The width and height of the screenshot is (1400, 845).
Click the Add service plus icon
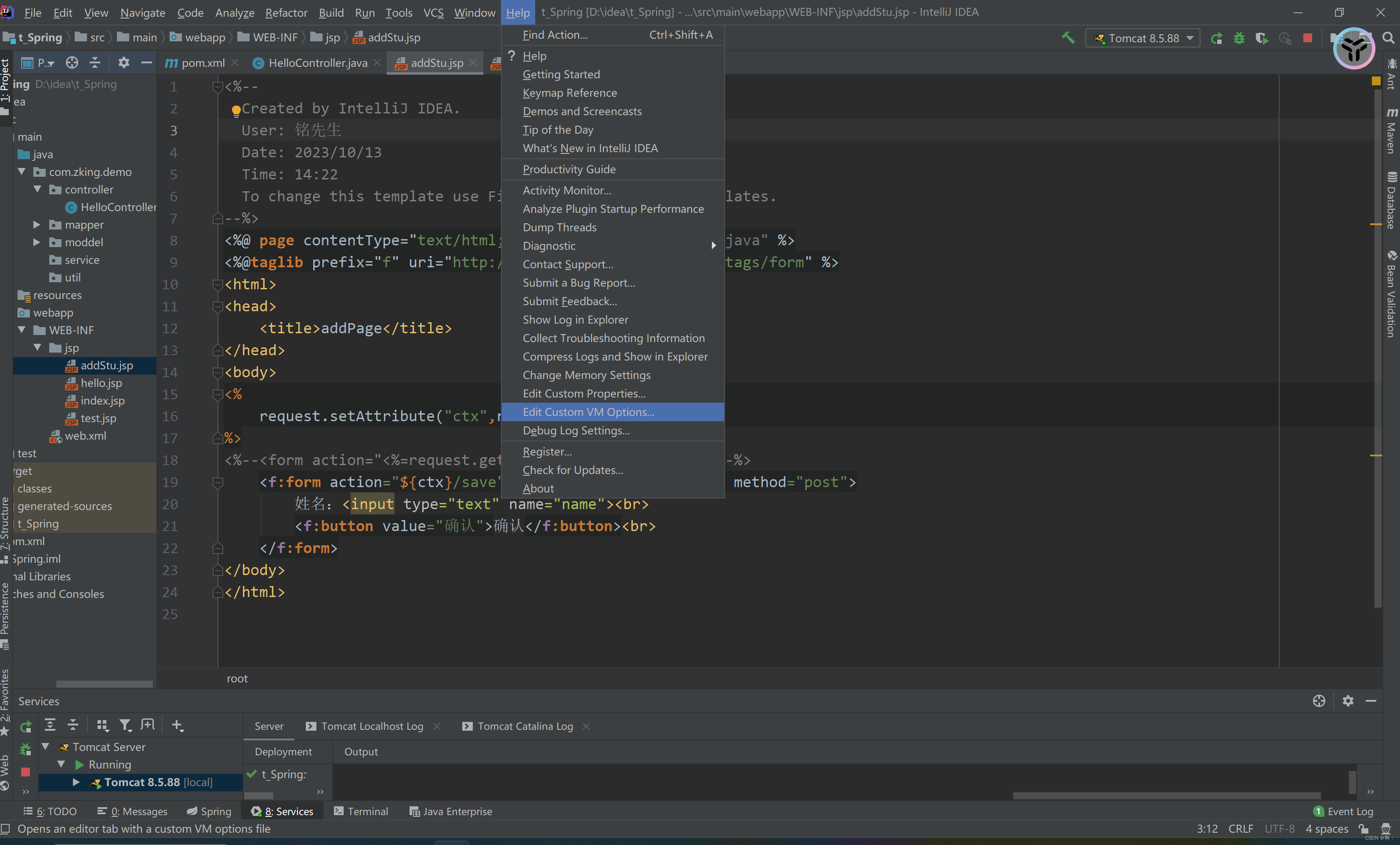coord(177,725)
